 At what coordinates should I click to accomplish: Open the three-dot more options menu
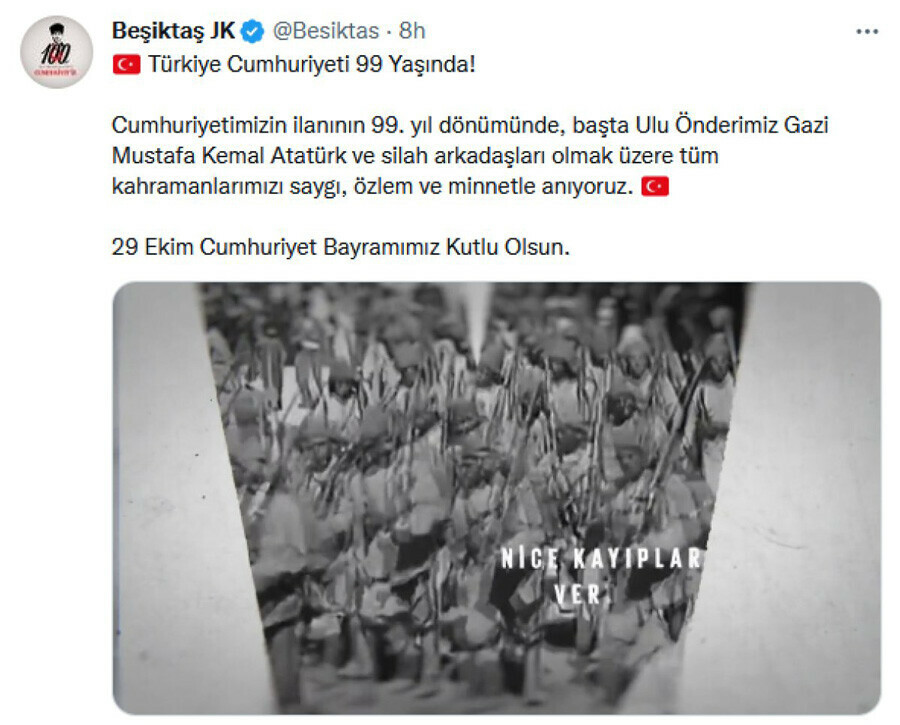pyautogui.click(x=867, y=32)
